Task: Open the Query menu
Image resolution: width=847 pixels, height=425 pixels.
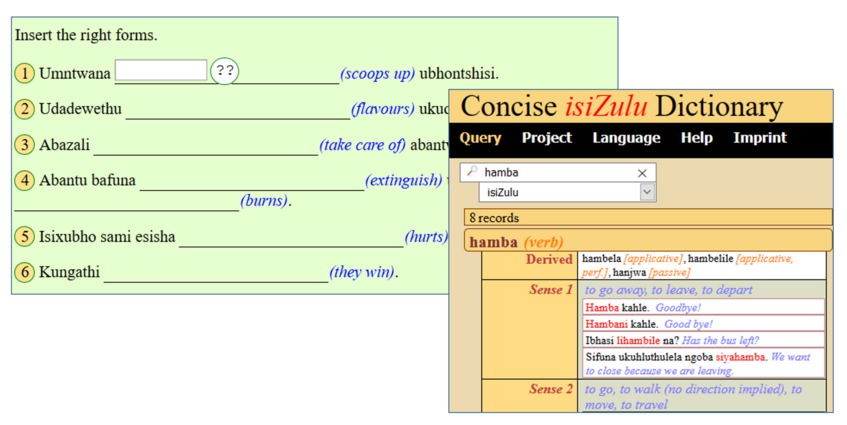Action: pyautogui.click(x=480, y=138)
